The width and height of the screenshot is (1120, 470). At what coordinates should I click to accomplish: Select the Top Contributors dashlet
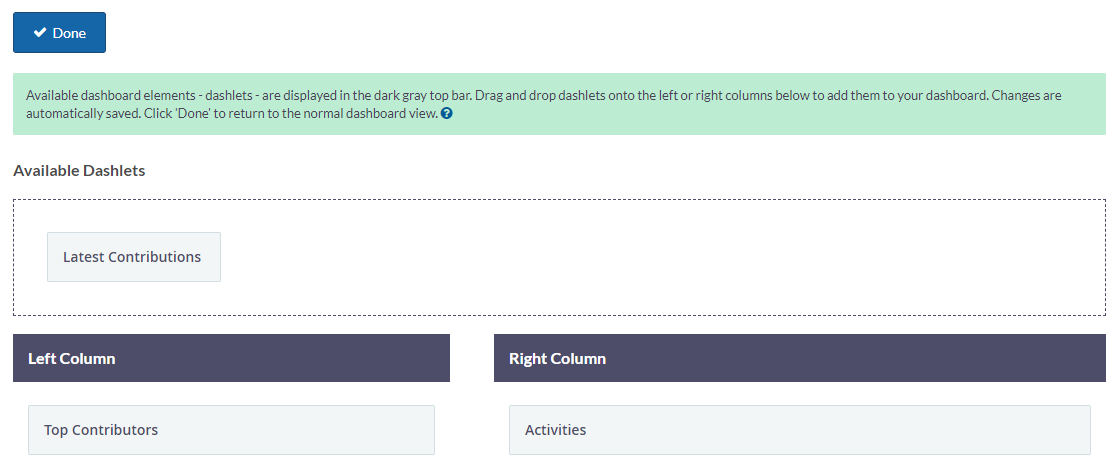(x=231, y=430)
